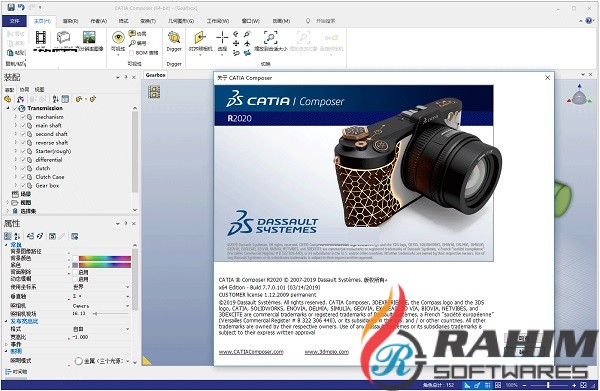This screenshot has height=391, width=600.
Task: Click the eye Visibility icon in the ribbon
Action: pyautogui.click(x=118, y=37)
